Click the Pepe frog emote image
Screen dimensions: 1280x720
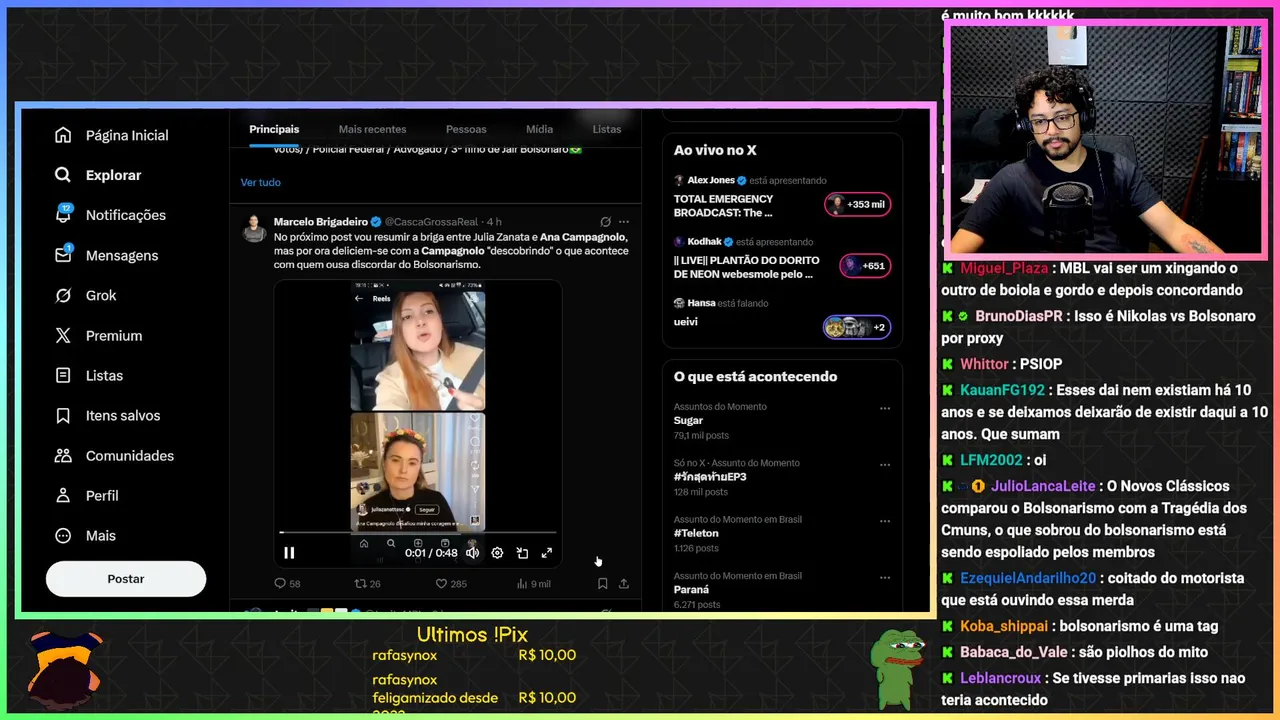click(x=899, y=667)
